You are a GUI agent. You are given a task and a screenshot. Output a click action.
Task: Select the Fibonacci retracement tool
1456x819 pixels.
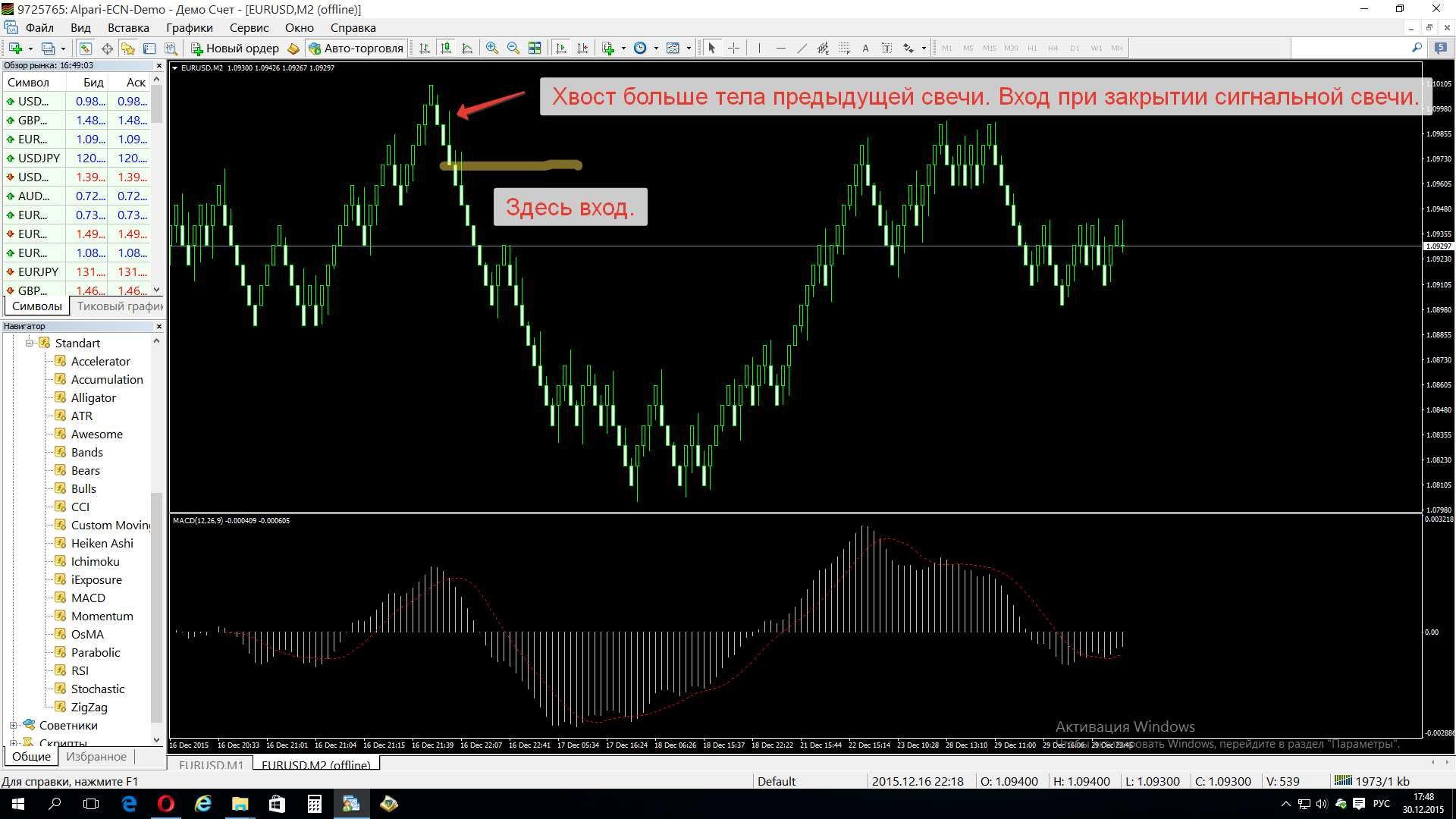coord(844,48)
